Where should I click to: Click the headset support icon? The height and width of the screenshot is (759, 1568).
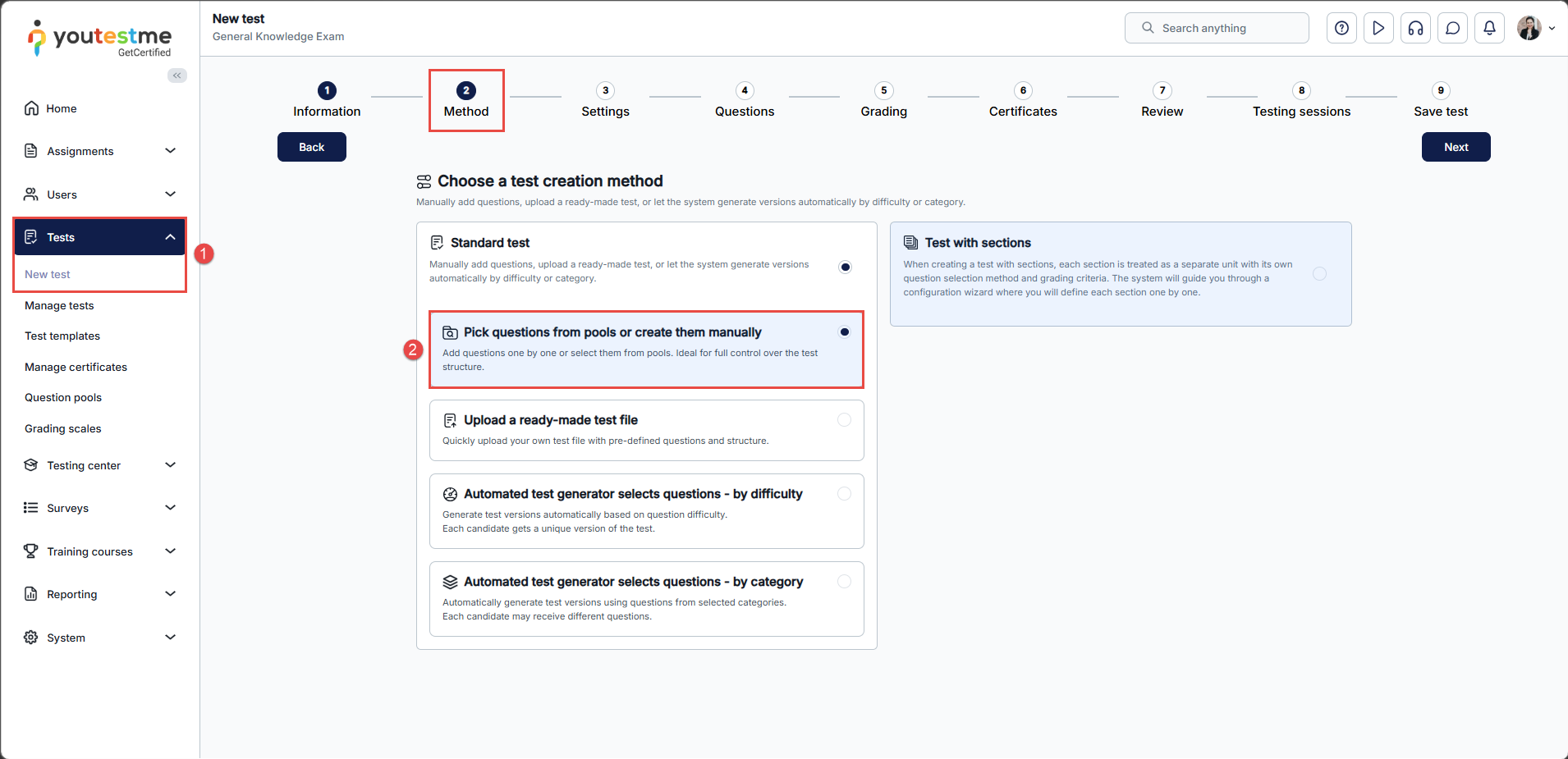point(1415,28)
